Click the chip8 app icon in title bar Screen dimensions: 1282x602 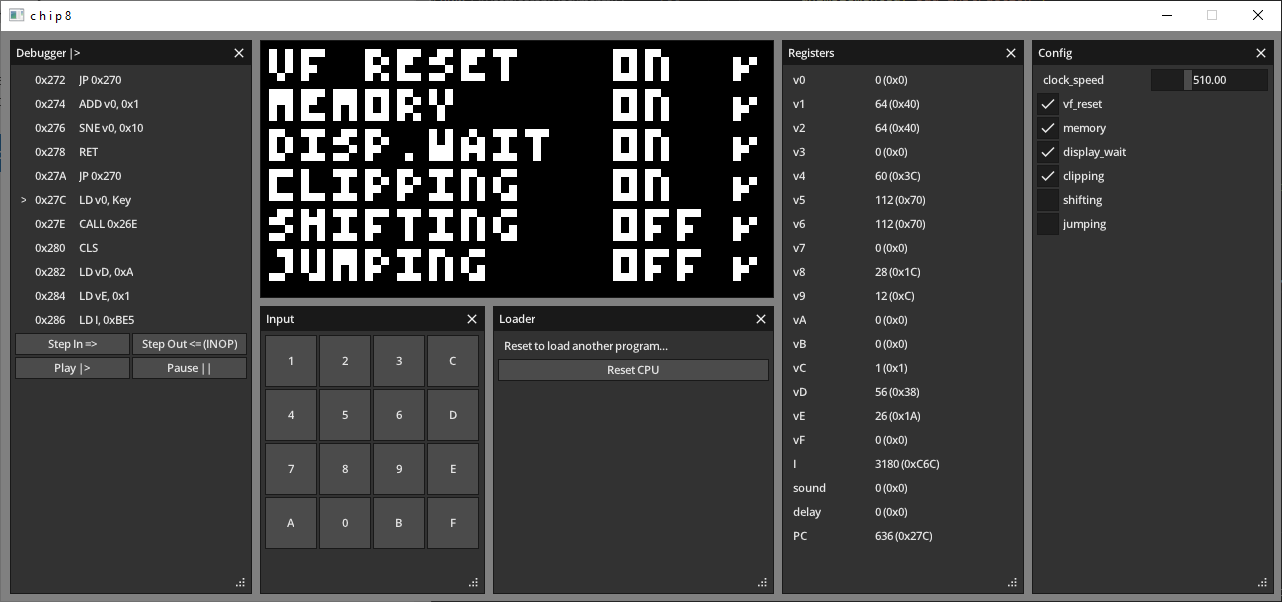[x=16, y=15]
